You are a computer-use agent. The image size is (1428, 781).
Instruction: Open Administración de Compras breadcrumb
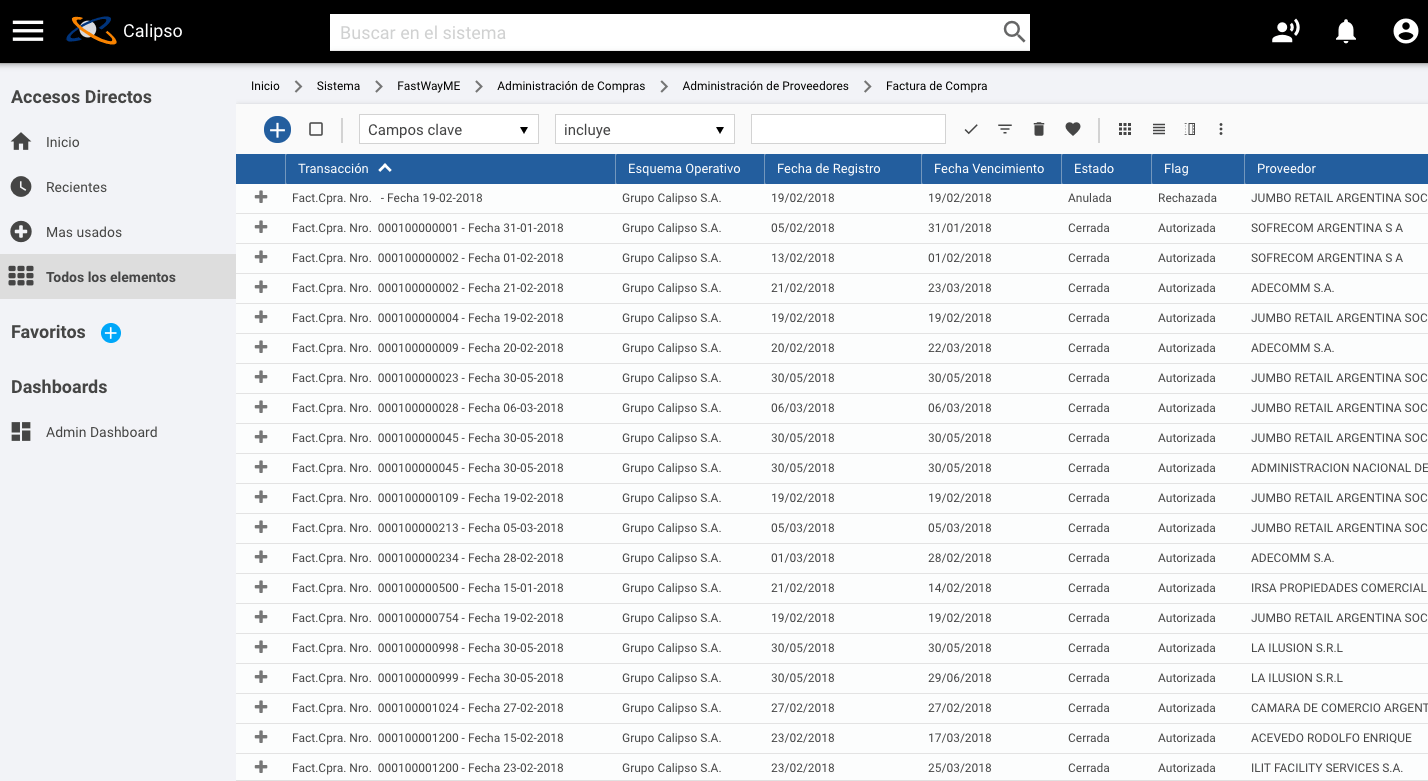(x=571, y=86)
